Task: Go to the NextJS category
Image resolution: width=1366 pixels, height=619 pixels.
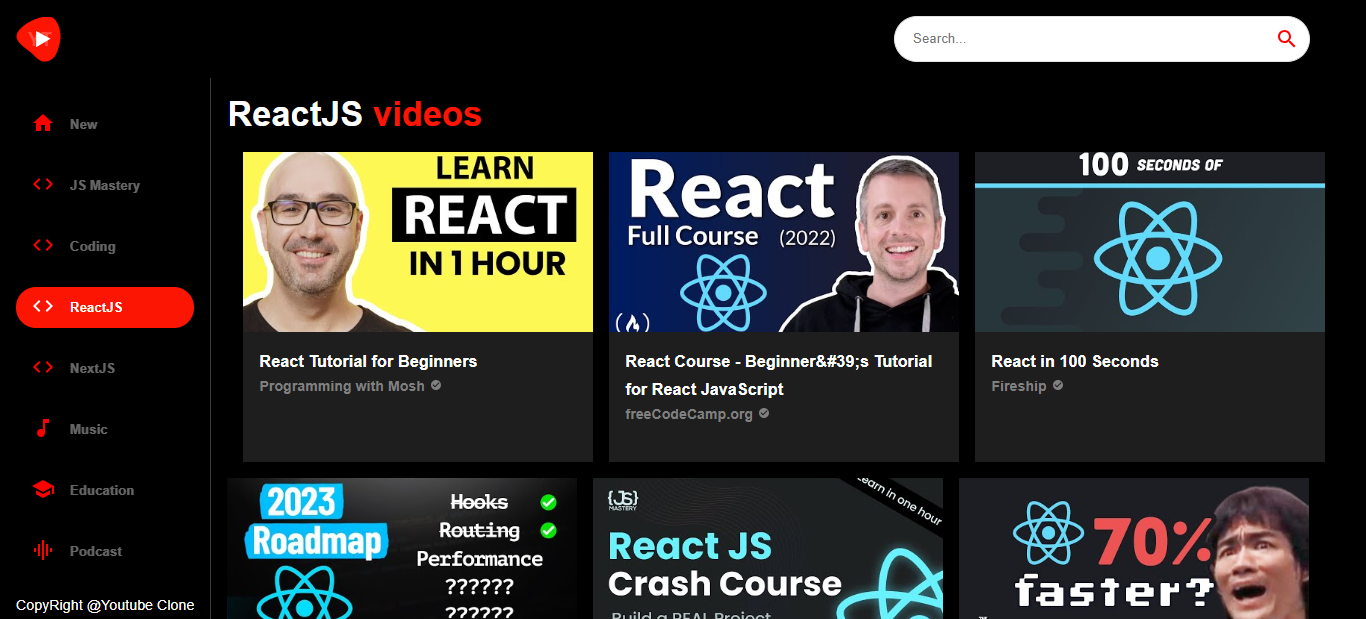Action: click(x=92, y=368)
